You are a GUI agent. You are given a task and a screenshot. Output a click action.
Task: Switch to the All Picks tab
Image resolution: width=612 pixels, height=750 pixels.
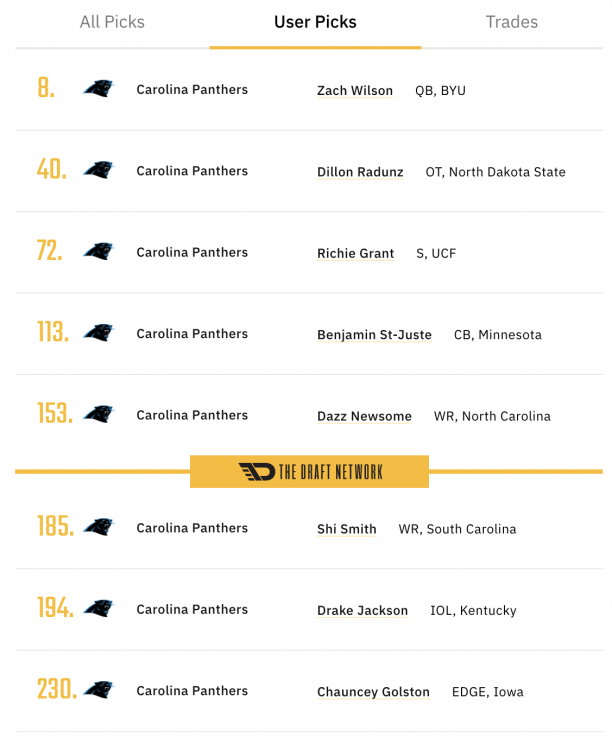112,22
